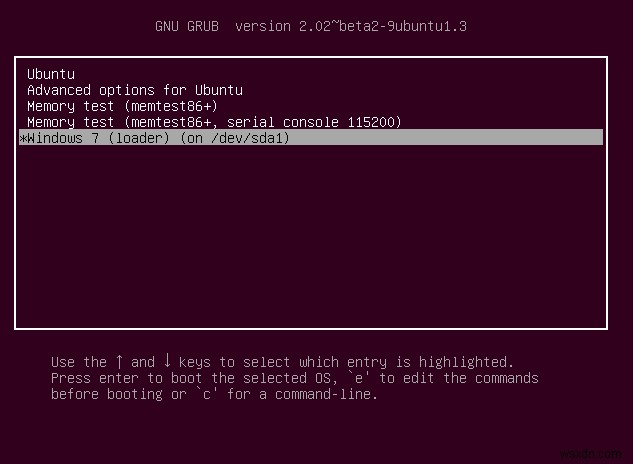633x464 pixels.
Task: Boot the highlighted Windows 7 (loader) entry
Action: click(x=160, y=138)
